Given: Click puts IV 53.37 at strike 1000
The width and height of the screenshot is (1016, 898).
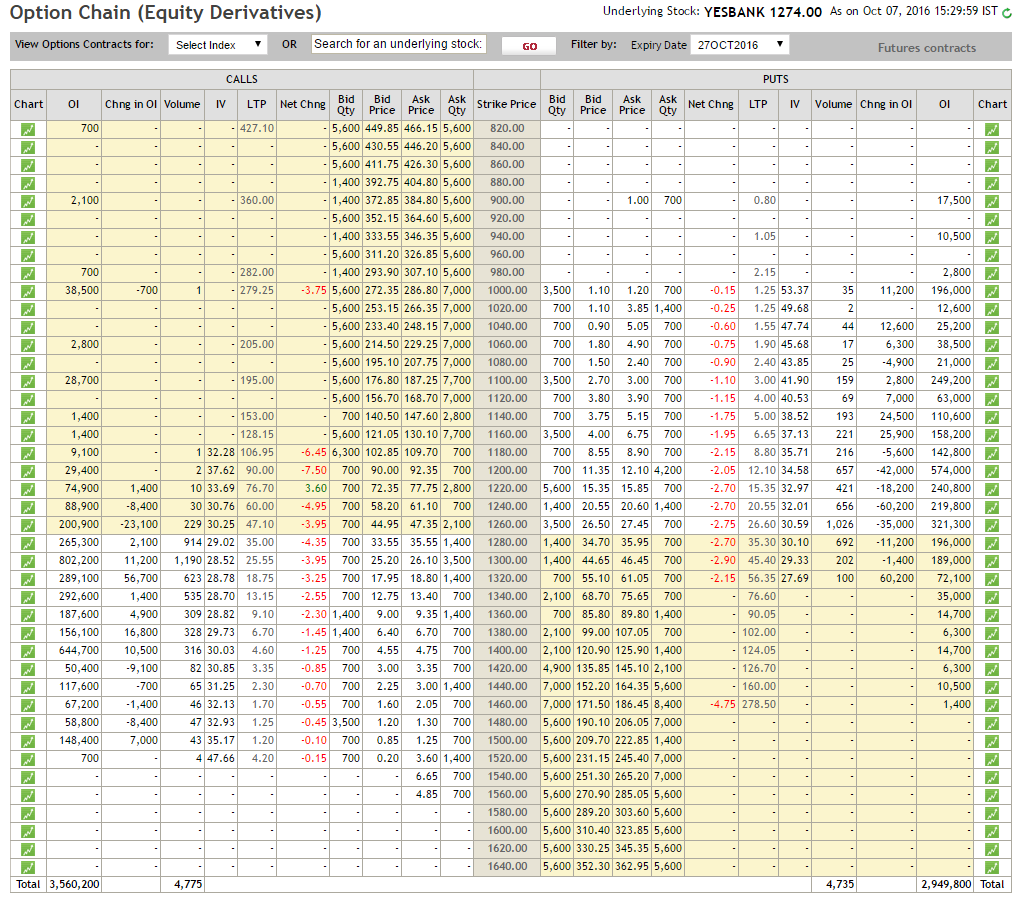Looking at the screenshot, I should click(x=794, y=290).
